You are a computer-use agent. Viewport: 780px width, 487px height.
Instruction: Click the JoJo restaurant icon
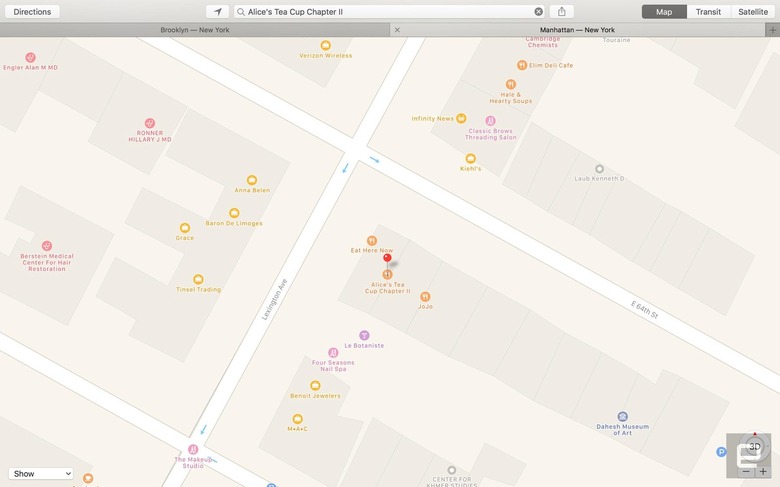(x=425, y=297)
